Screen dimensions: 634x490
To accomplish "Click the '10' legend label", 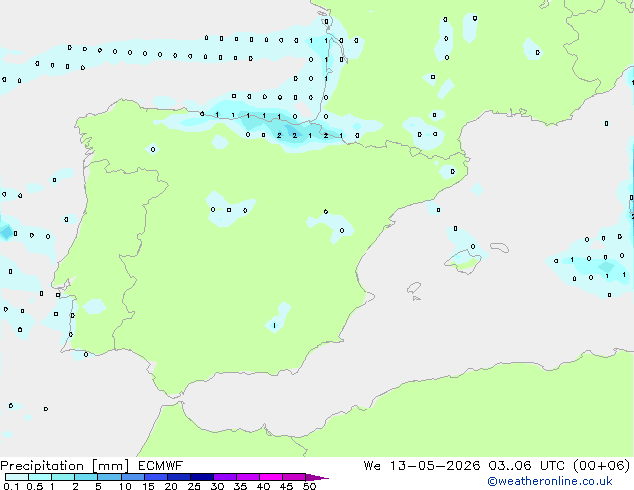I will (x=125, y=486).
